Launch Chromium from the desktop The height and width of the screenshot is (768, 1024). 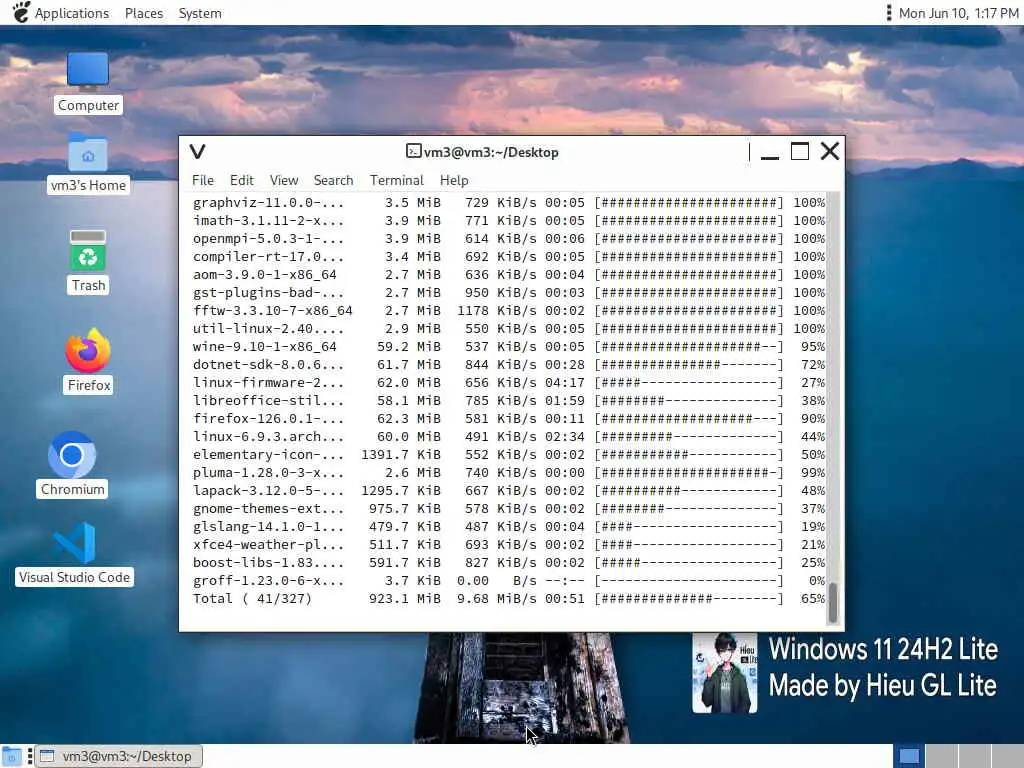72,464
